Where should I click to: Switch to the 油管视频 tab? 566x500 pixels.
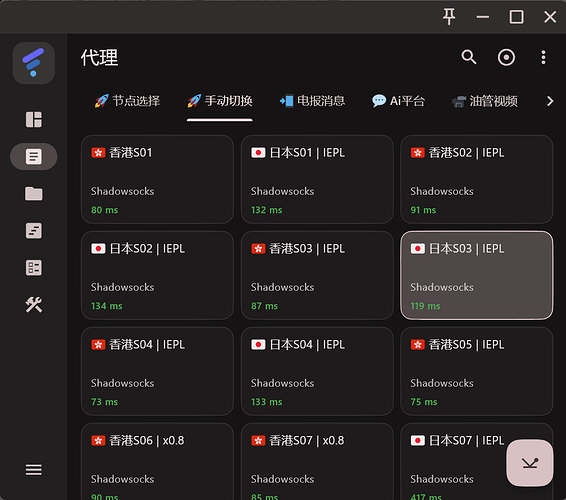(485, 101)
